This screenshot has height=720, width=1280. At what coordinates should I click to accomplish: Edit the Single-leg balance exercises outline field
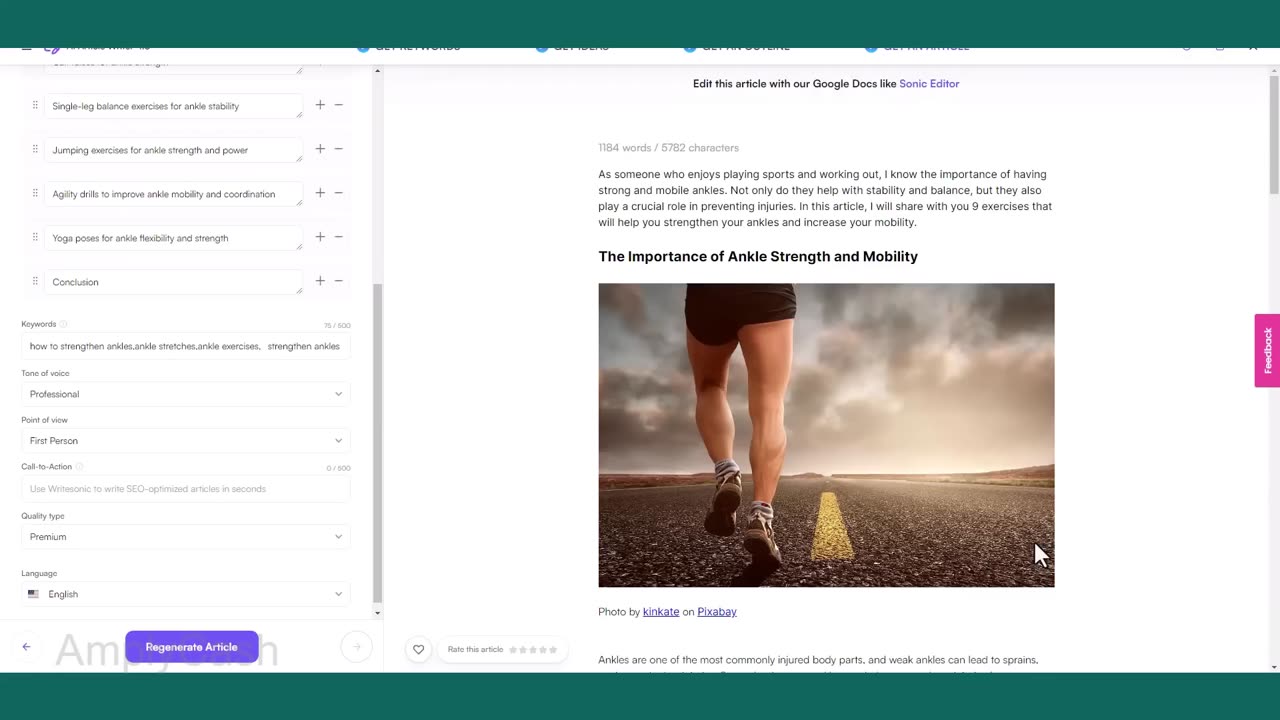pos(173,106)
